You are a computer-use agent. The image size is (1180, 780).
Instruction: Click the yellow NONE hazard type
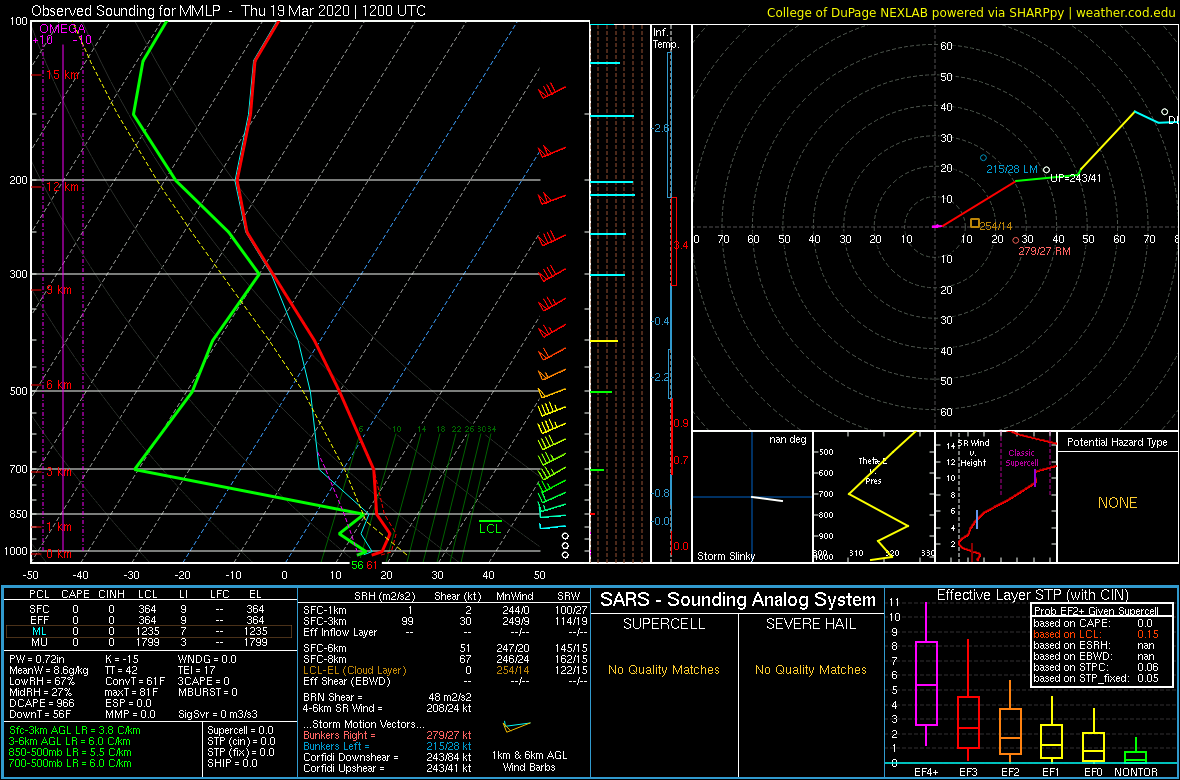1118,503
